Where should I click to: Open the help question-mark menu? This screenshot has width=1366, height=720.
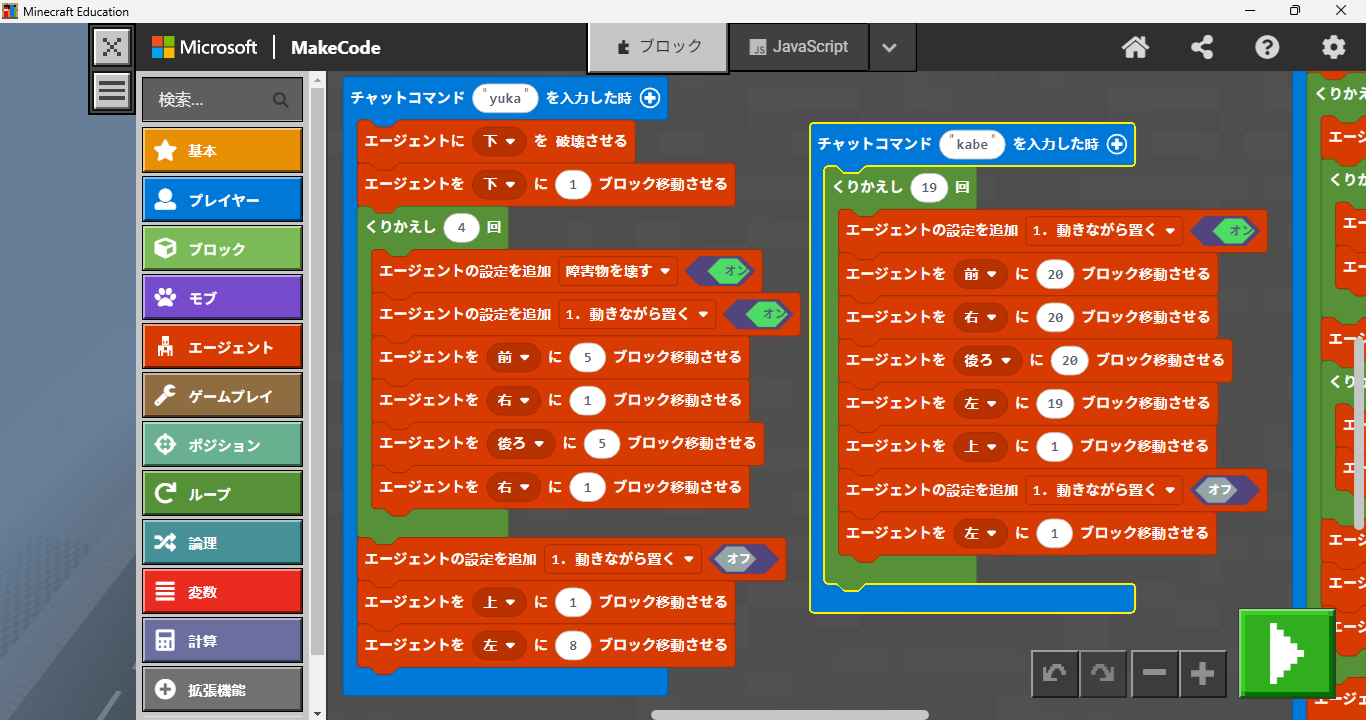(x=1267, y=47)
